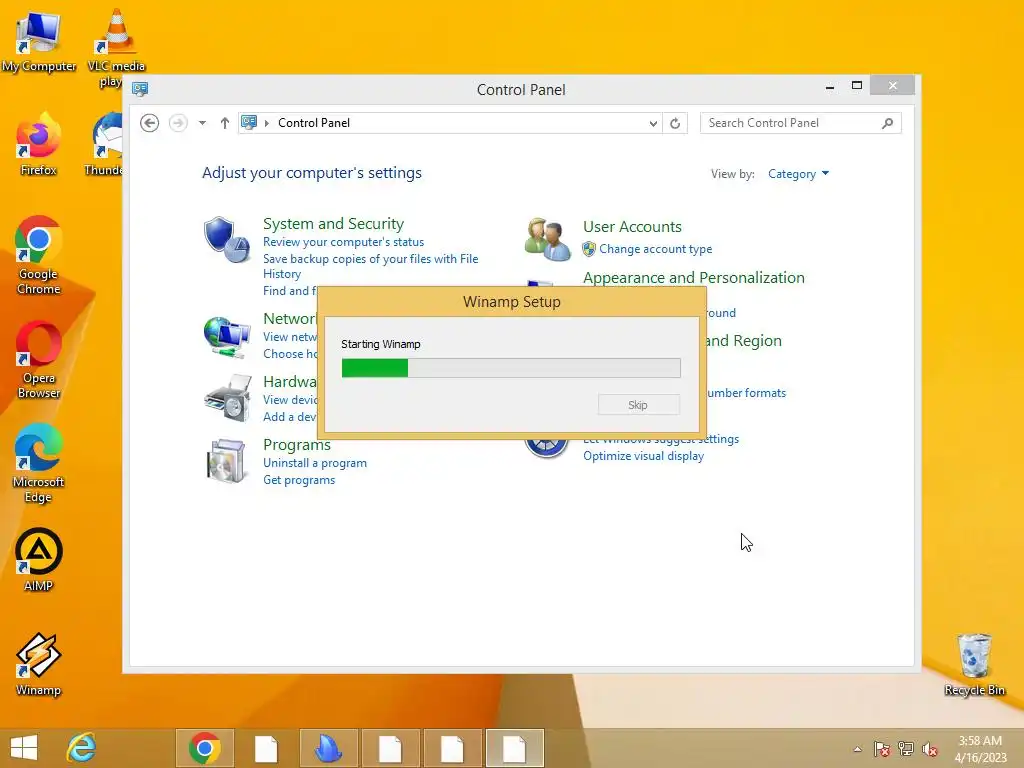
Task: Open My Computer desktop icon
Action: pyautogui.click(x=39, y=40)
